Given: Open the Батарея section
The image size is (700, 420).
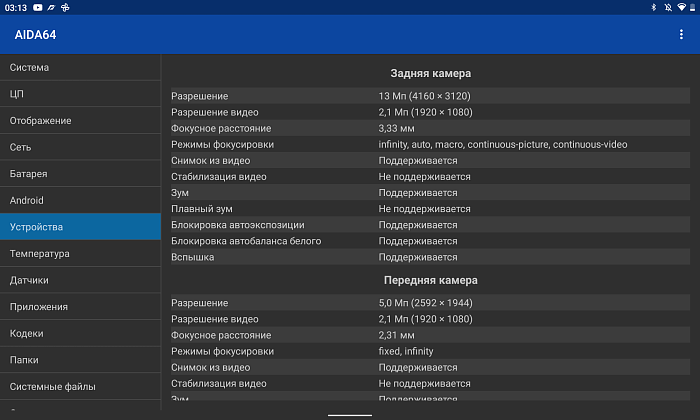Looking at the screenshot, I should click(80, 174).
